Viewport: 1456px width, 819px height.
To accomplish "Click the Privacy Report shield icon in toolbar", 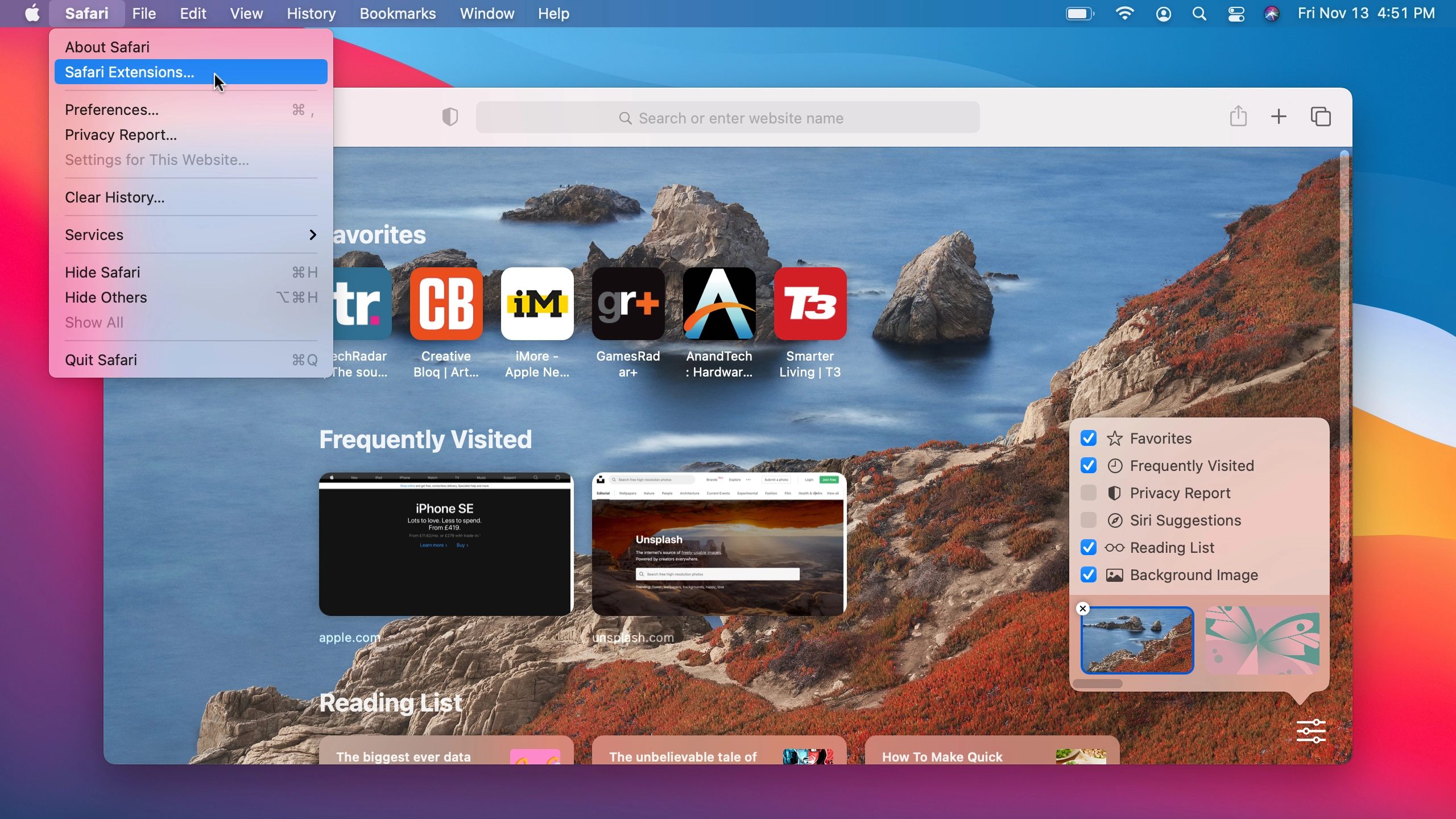I will coord(450,117).
